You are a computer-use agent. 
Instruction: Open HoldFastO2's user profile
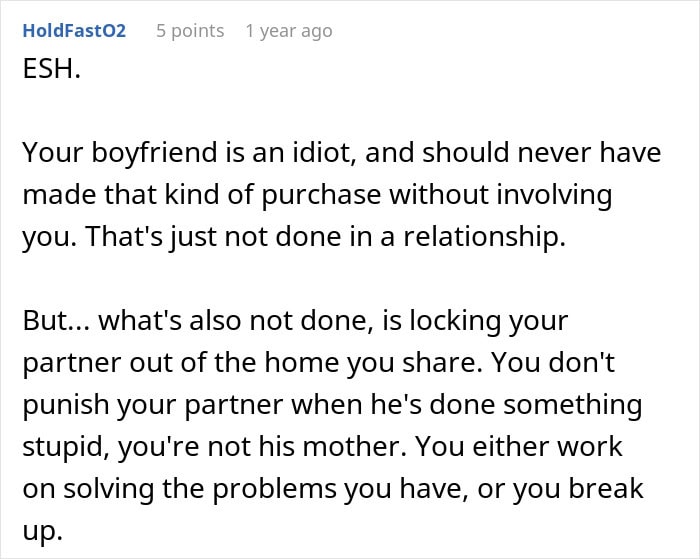point(74,31)
